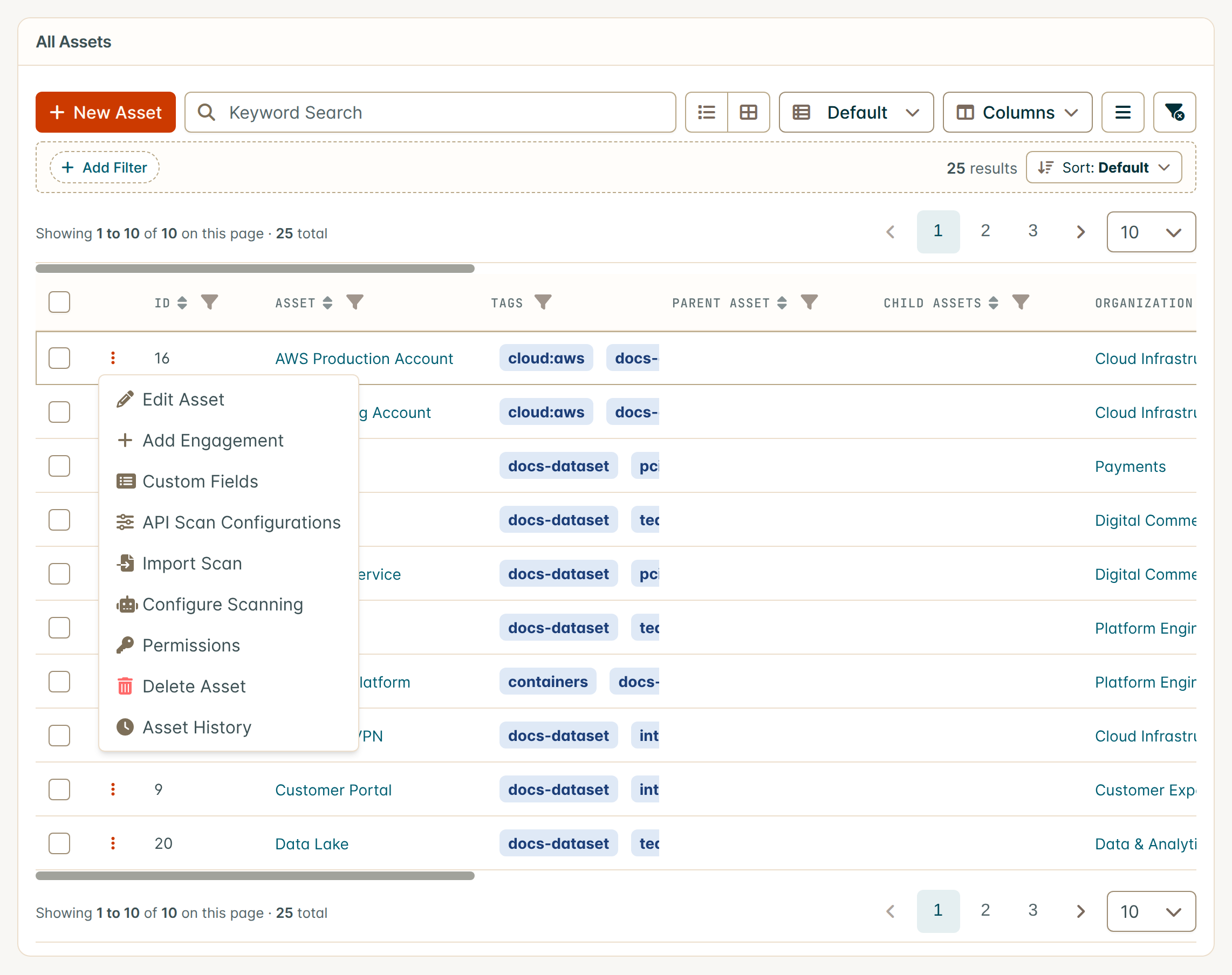The width and height of the screenshot is (1232, 975).
Task: Open row actions for Data Lake
Action: [x=113, y=843]
